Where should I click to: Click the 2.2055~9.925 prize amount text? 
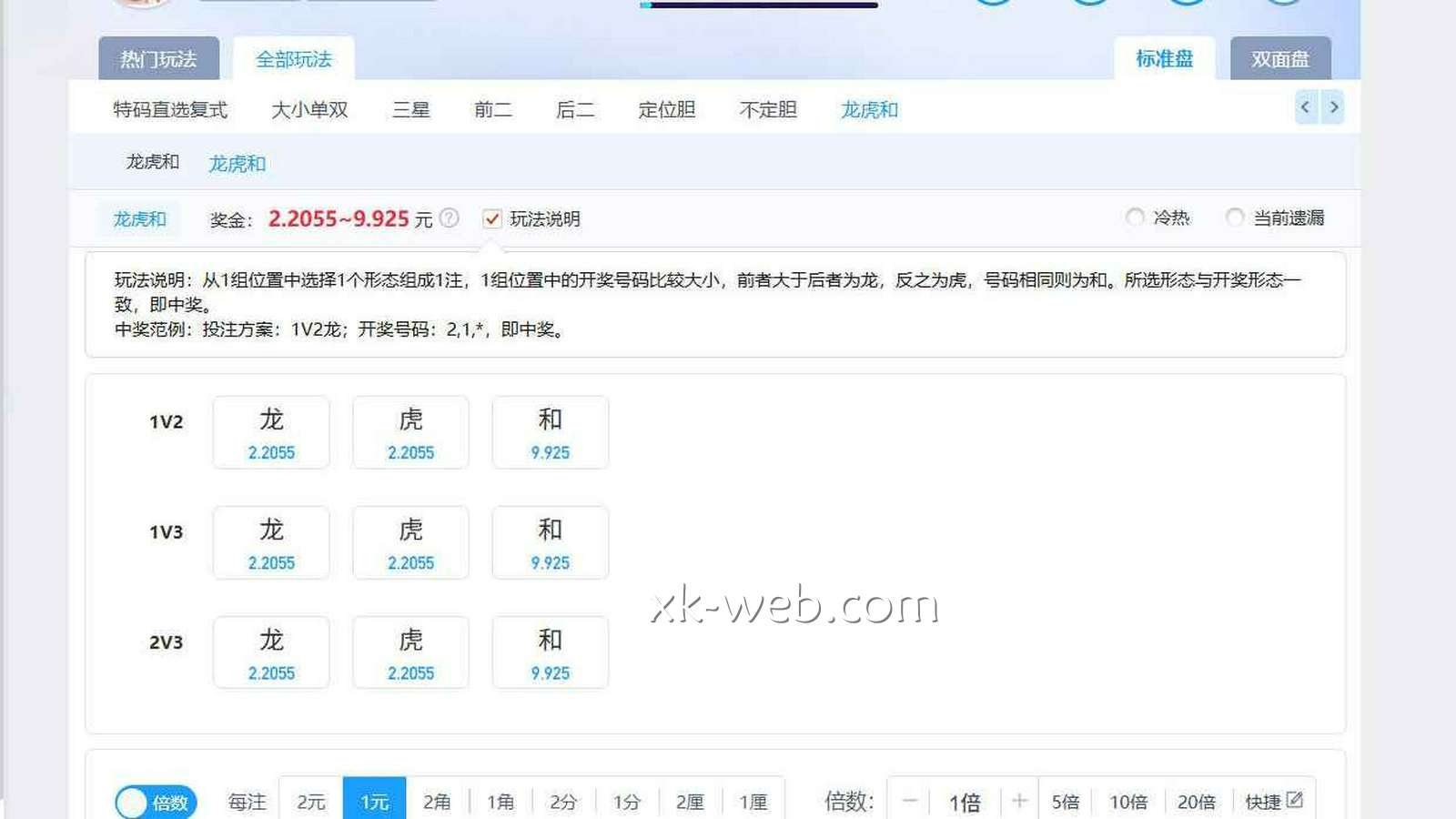(339, 219)
